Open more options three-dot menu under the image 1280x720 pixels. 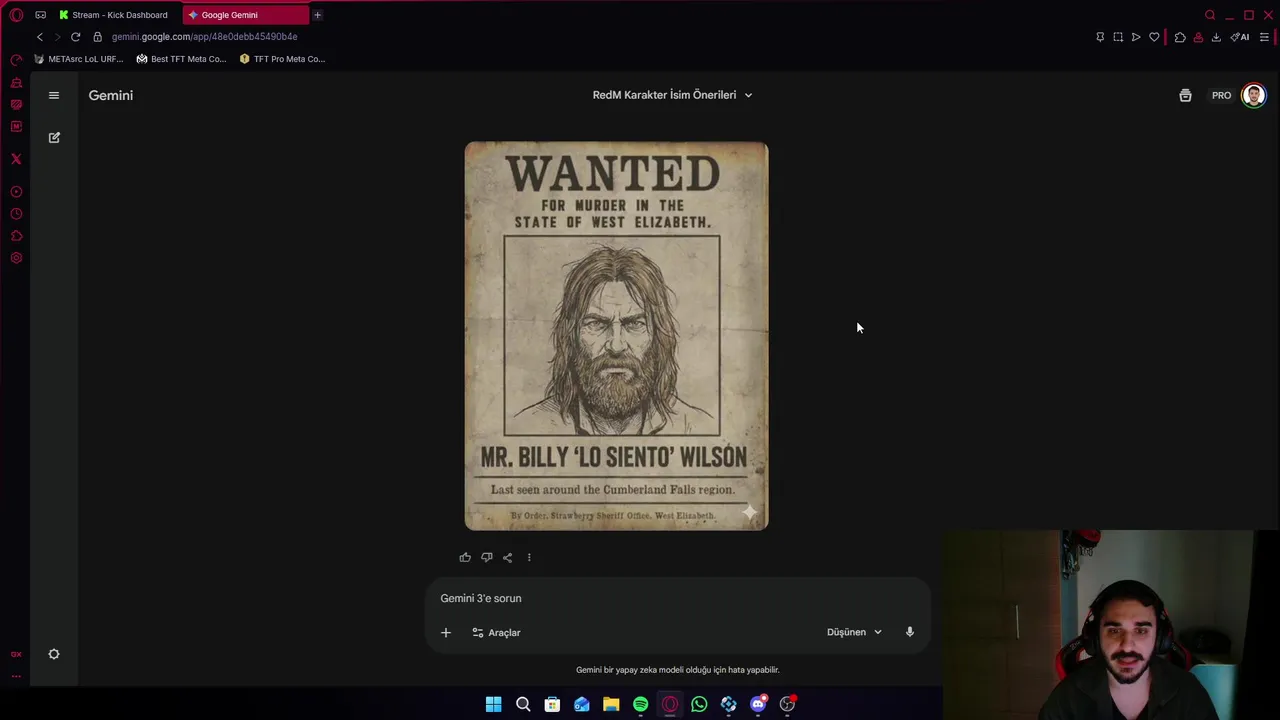coord(529,557)
